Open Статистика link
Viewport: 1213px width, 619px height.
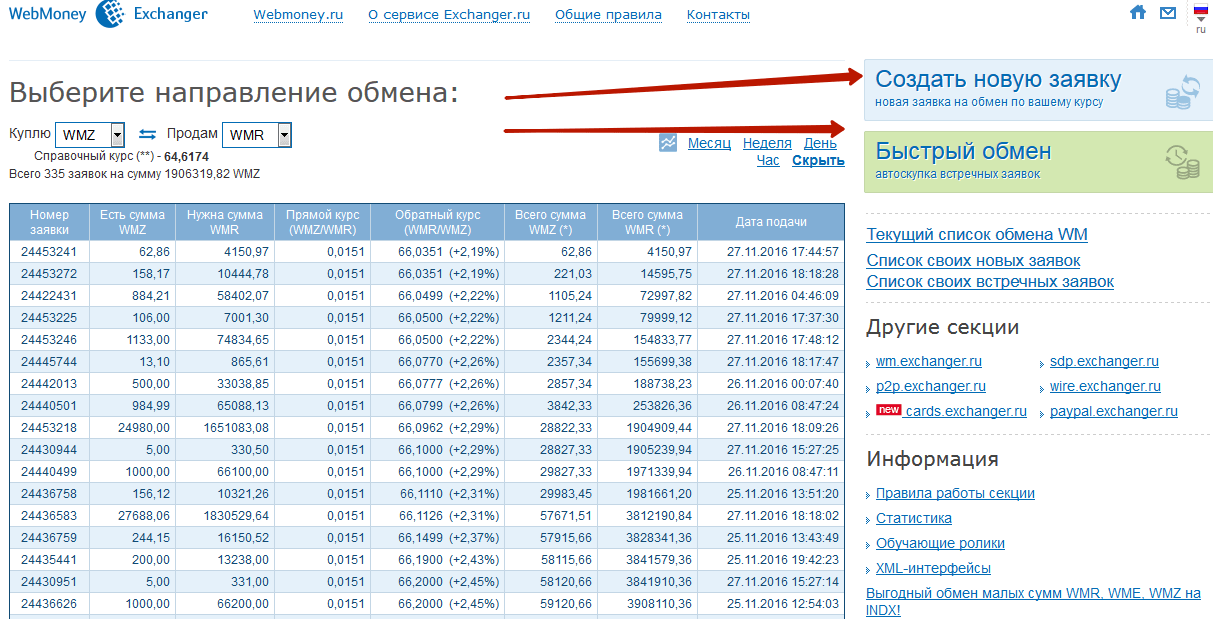click(x=914, y=519)
